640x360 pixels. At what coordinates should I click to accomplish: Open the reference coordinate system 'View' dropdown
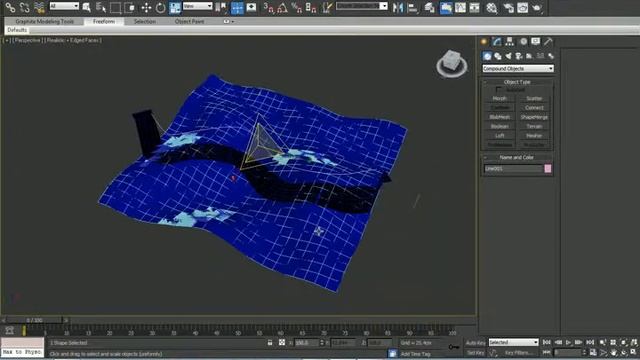pyautogui.click(x=198, y=6)
